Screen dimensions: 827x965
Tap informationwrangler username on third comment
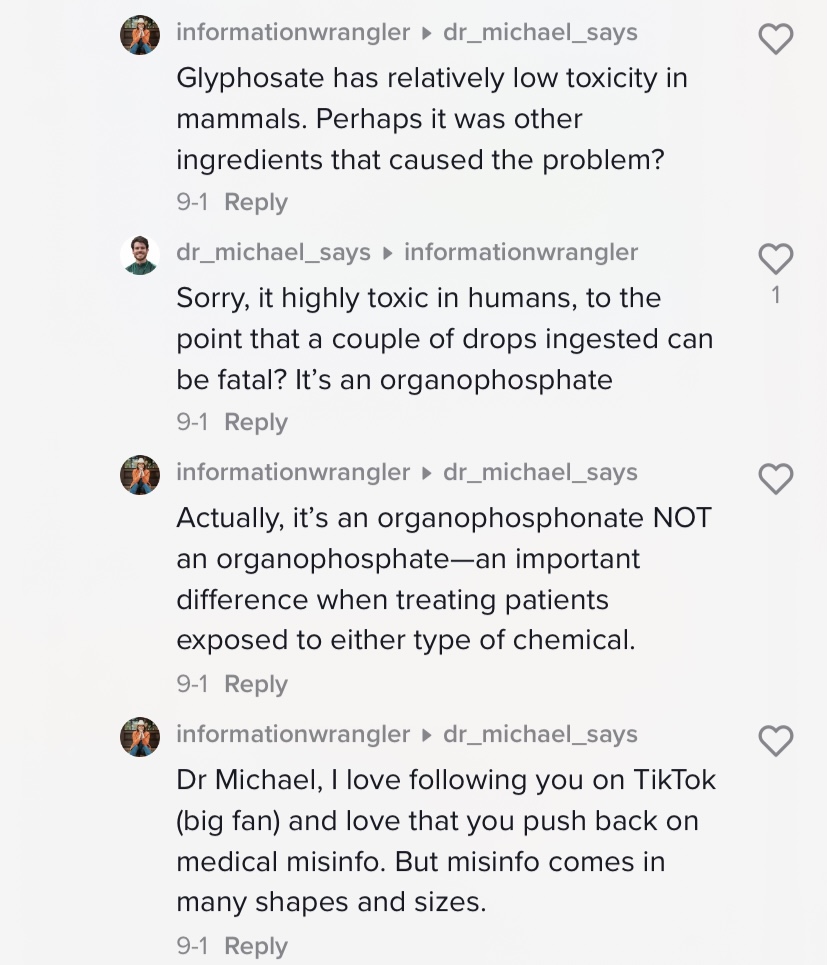point(293,472)
